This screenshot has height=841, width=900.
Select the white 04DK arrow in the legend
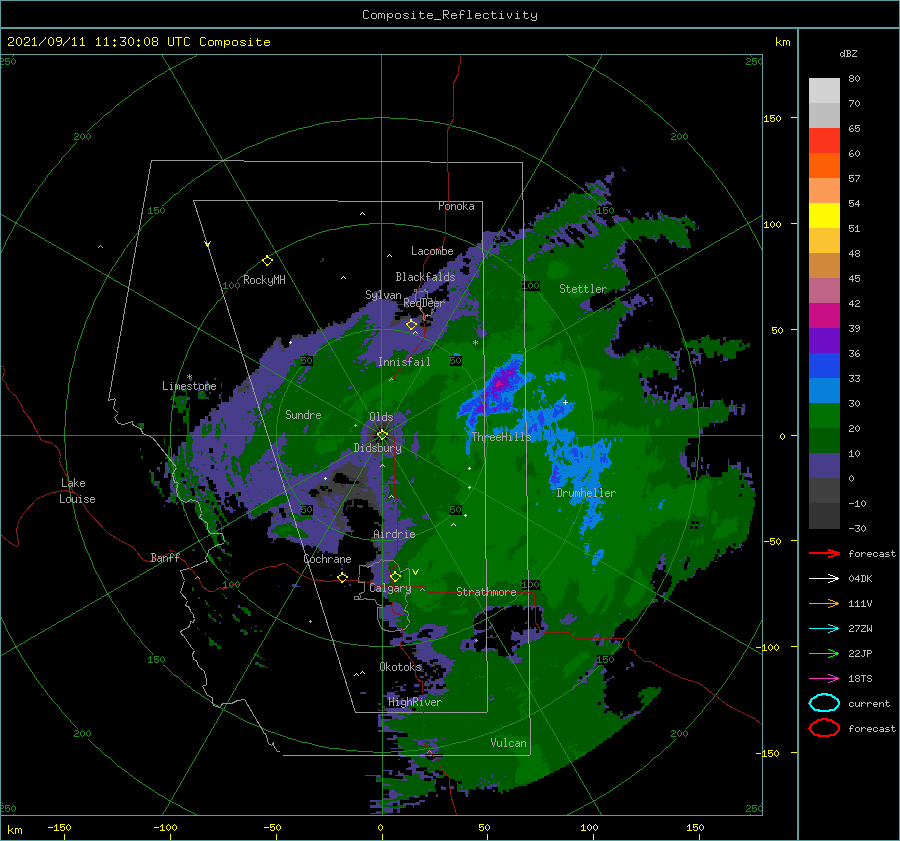coord(824,578)
